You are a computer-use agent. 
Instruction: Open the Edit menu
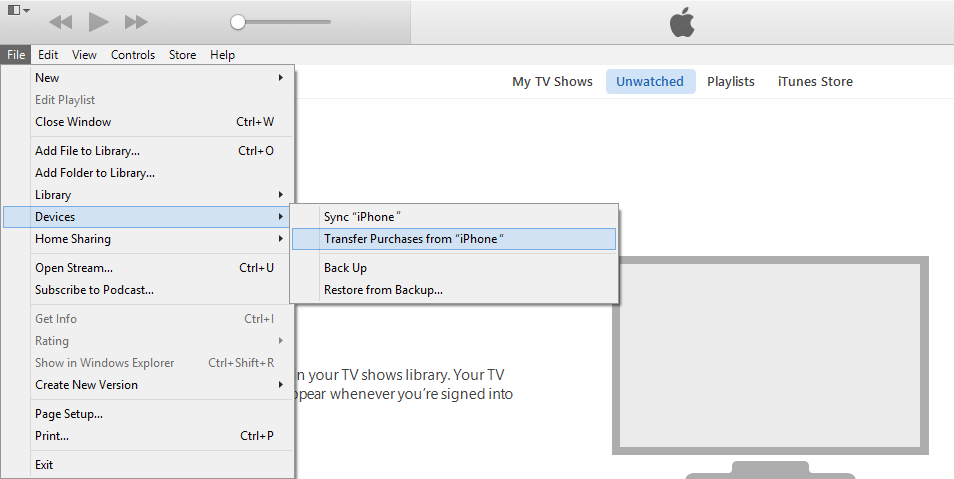[48, 55]
